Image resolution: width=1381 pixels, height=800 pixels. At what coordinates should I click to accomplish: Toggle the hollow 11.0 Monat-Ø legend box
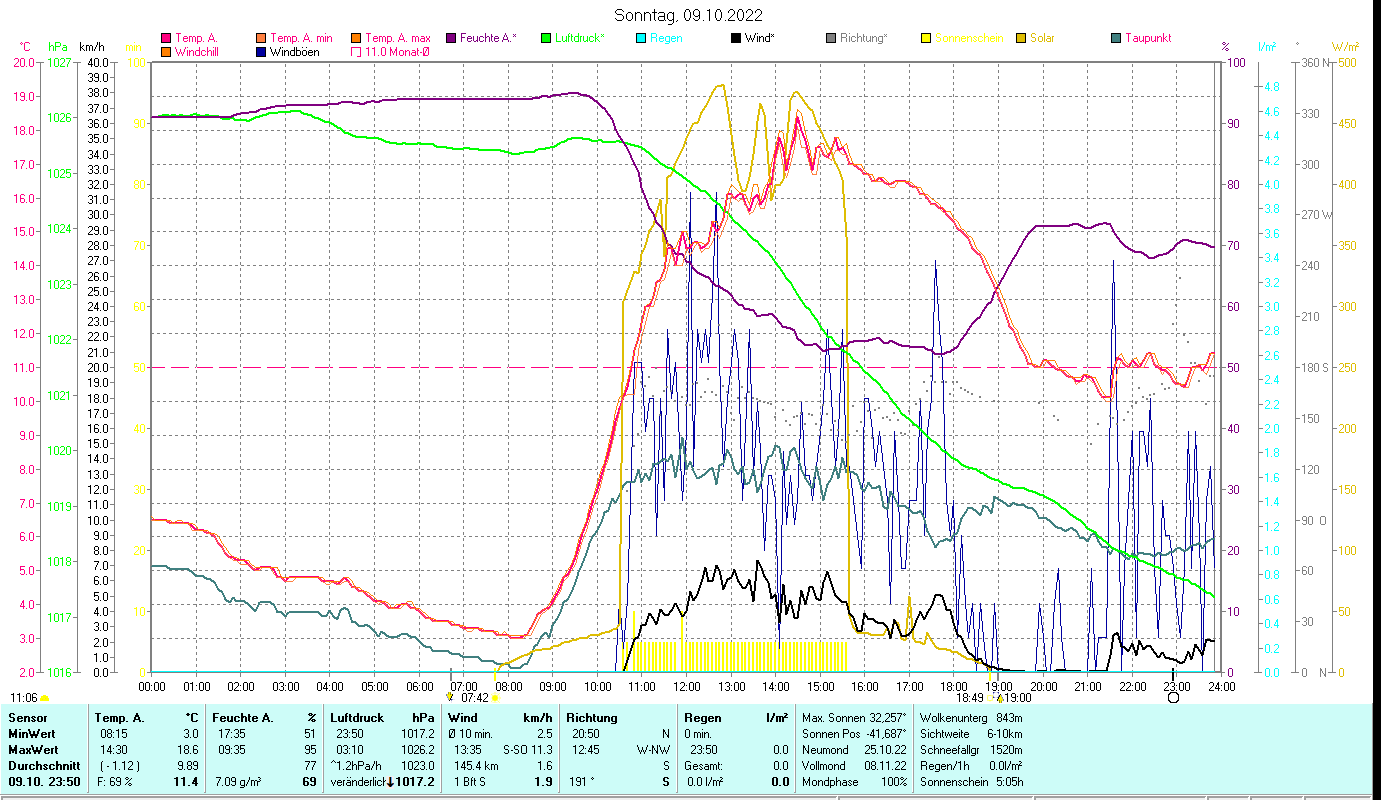pyautogui.click(x=356, y=52)
